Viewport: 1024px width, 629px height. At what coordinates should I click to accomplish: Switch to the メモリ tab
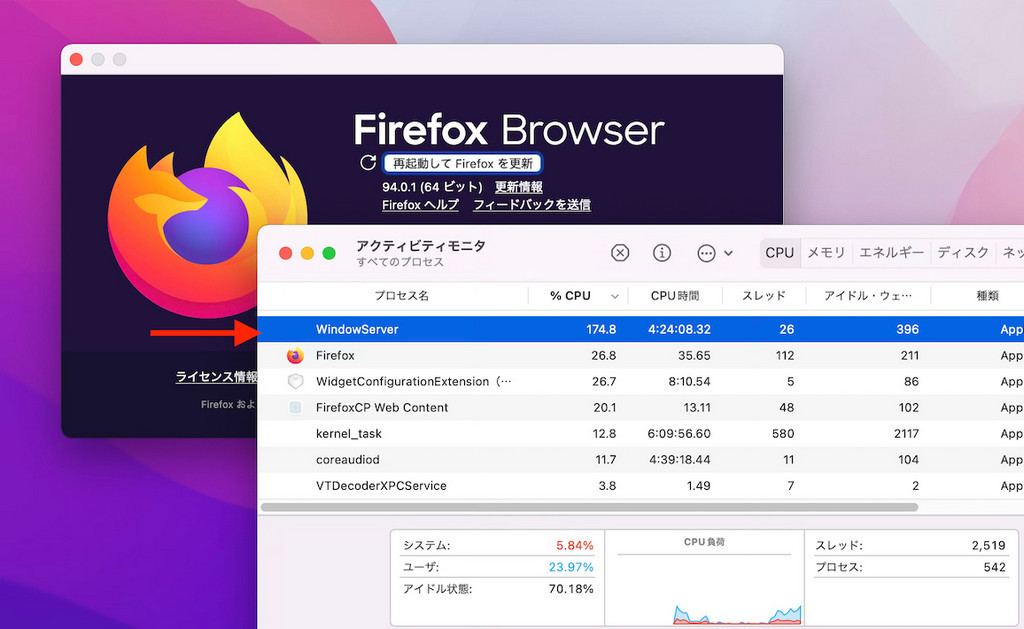826,253
